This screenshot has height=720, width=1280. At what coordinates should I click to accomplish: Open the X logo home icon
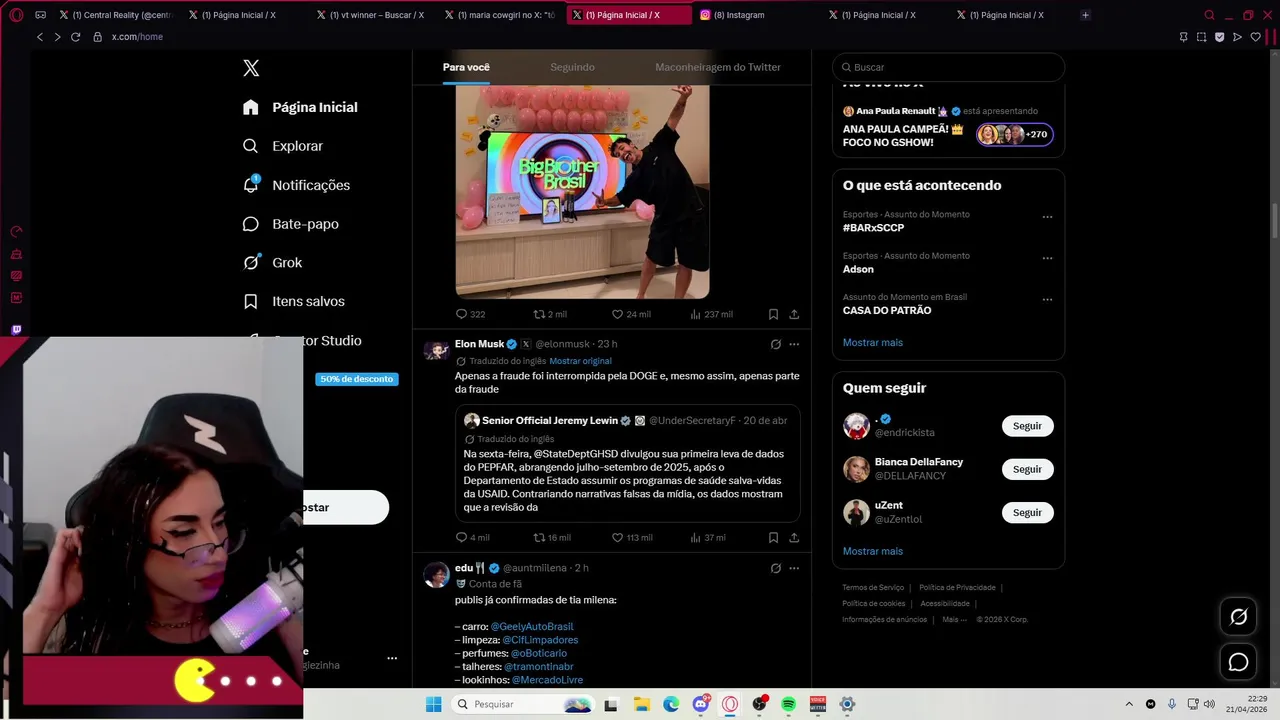tap(251, 68)
